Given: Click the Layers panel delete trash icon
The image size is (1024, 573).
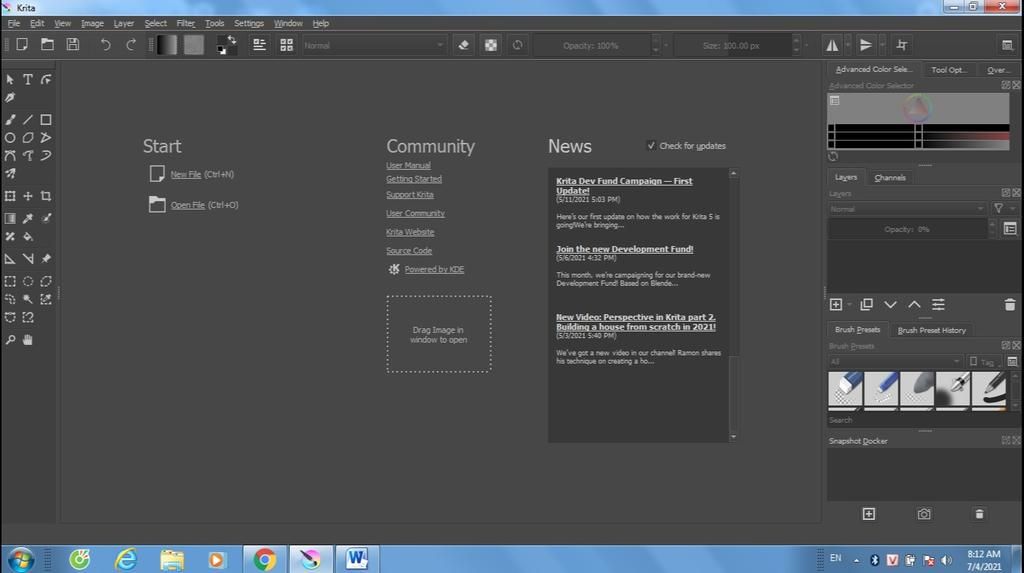Looking at the screenshot, I should coord(1010,304).
